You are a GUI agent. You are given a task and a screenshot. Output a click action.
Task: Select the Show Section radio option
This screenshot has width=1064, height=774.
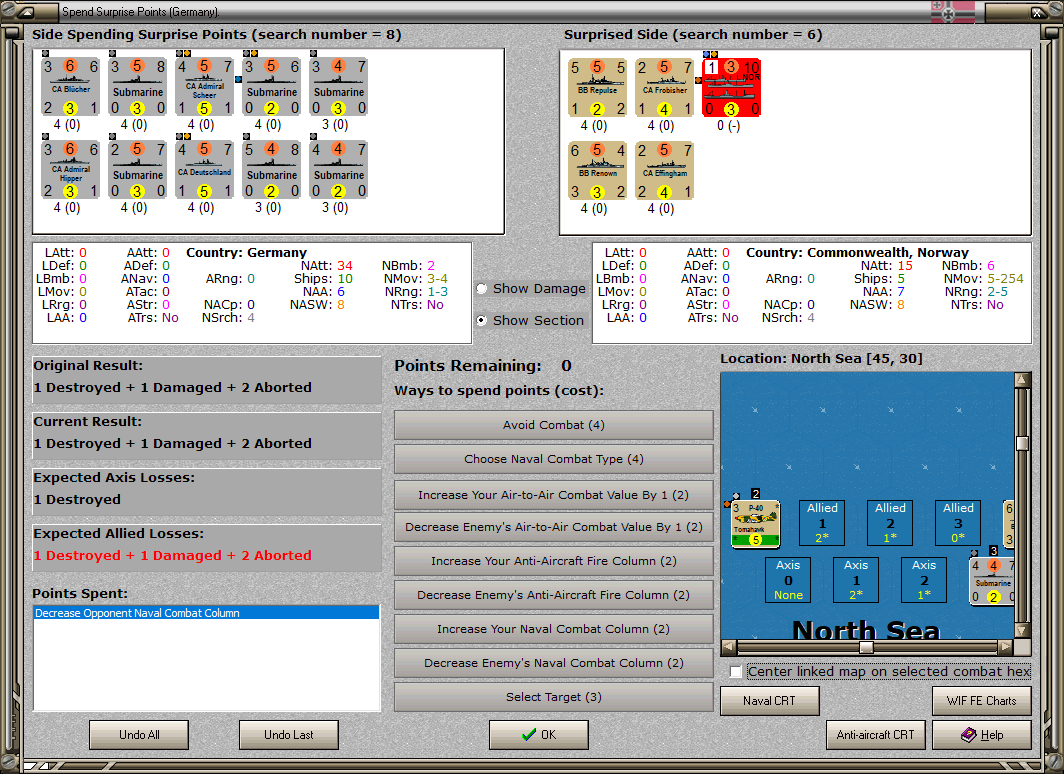tap(482, 320)
